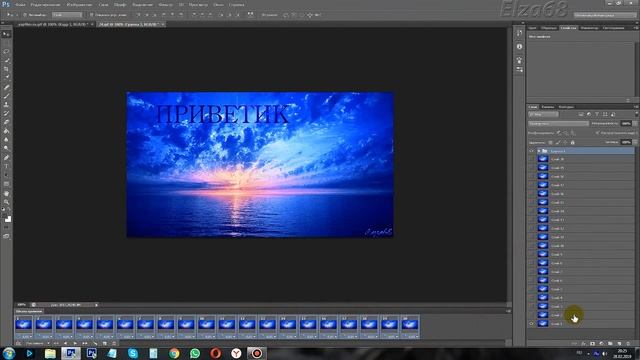Select the Dodge tool
Viewport: 640px width, 360px height.
click(7, 148)
